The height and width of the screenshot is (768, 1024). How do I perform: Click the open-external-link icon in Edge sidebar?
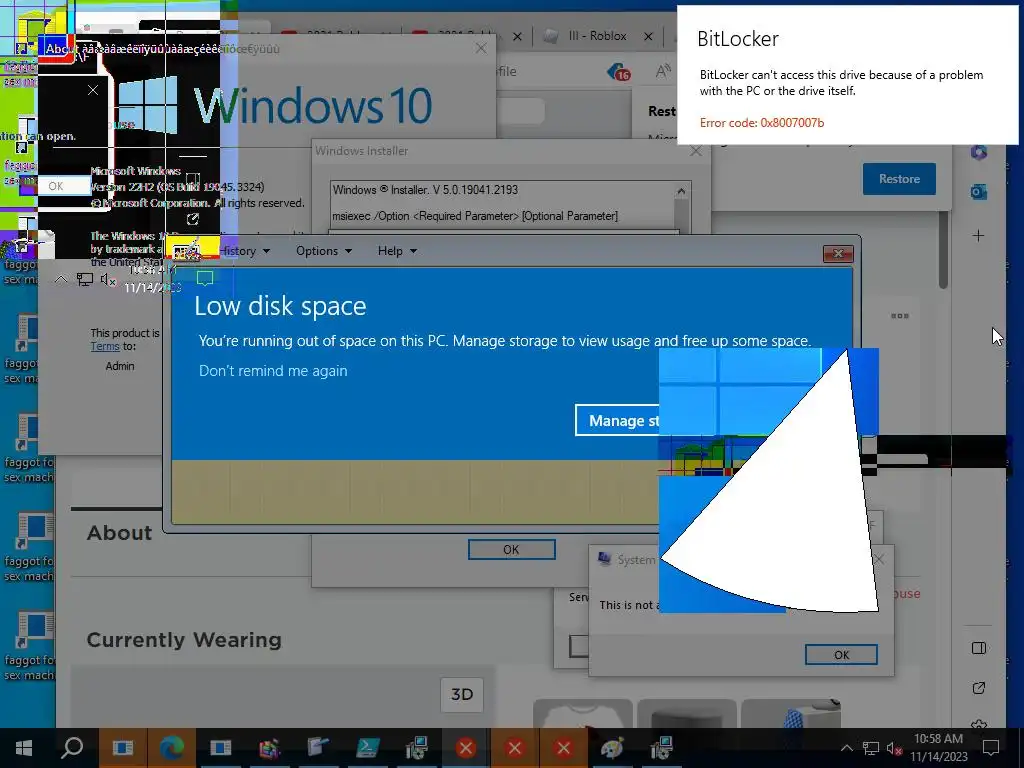click(x=978, y=688)
